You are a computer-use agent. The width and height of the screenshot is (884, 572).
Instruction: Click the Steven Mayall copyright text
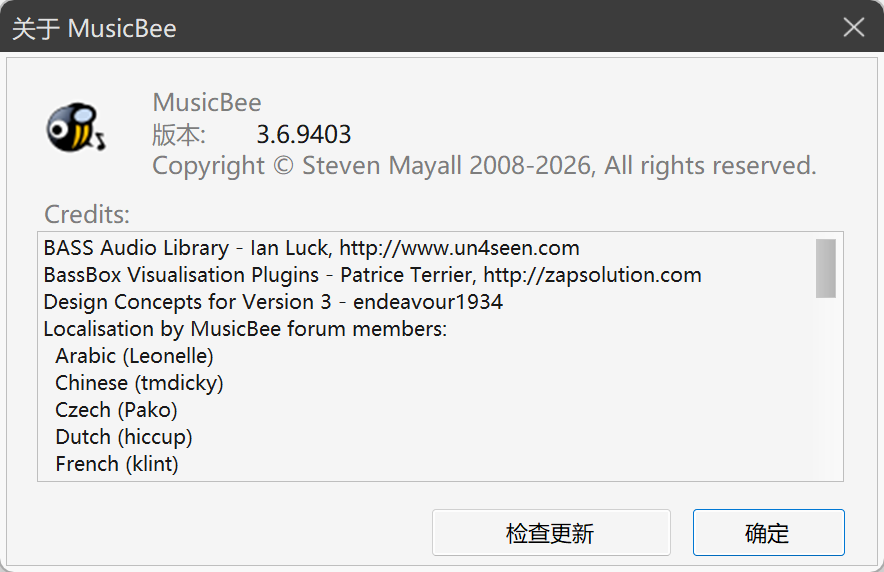coord(484,166)
